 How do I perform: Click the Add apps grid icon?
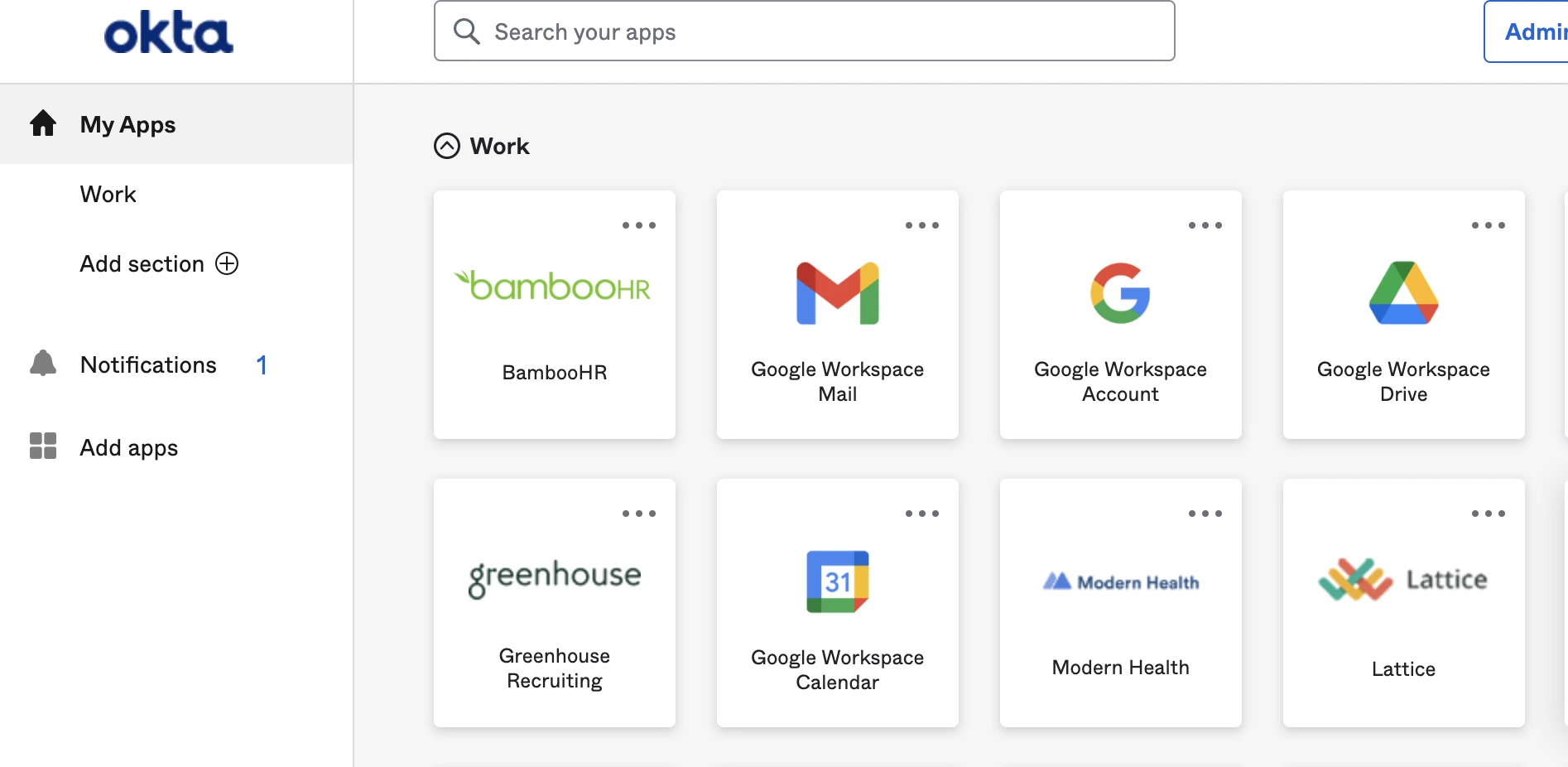[x=43, y=446]
